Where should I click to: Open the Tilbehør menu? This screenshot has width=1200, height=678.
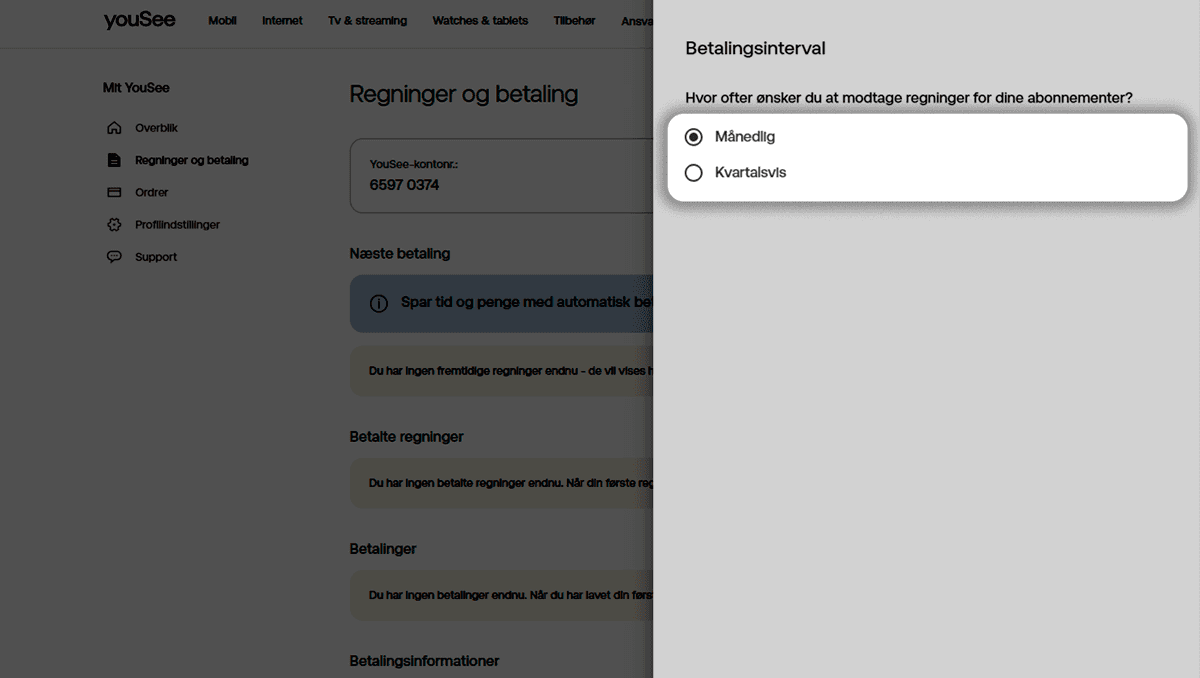[x=573, y=20]
